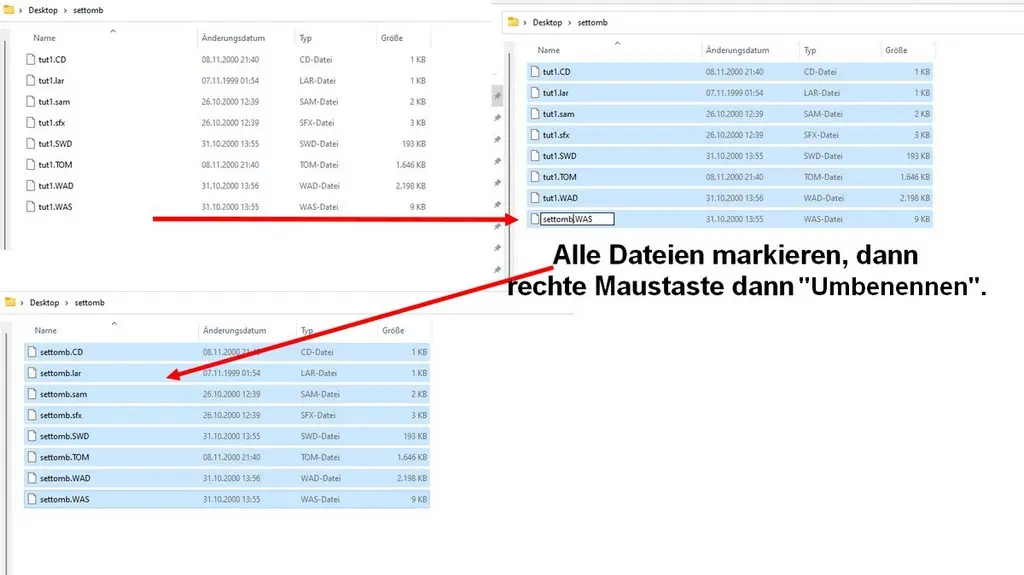The height and width of the screenshot is (575, 1024).
Task: Click the tut1.sam file icon in the unselected list
Action: coord(31,101)
